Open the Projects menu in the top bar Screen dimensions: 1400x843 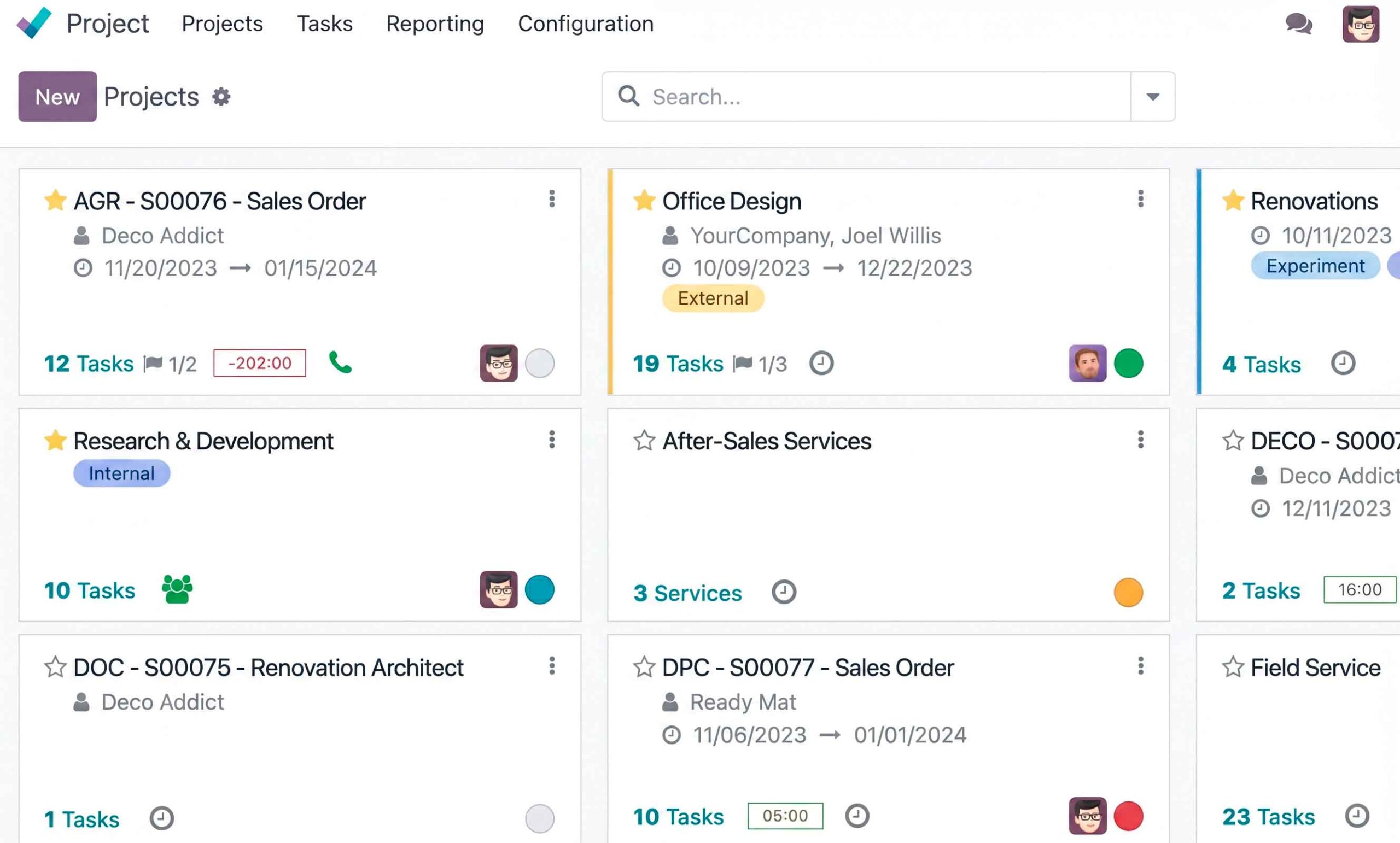pyautogui.click(x=222, y=24)
